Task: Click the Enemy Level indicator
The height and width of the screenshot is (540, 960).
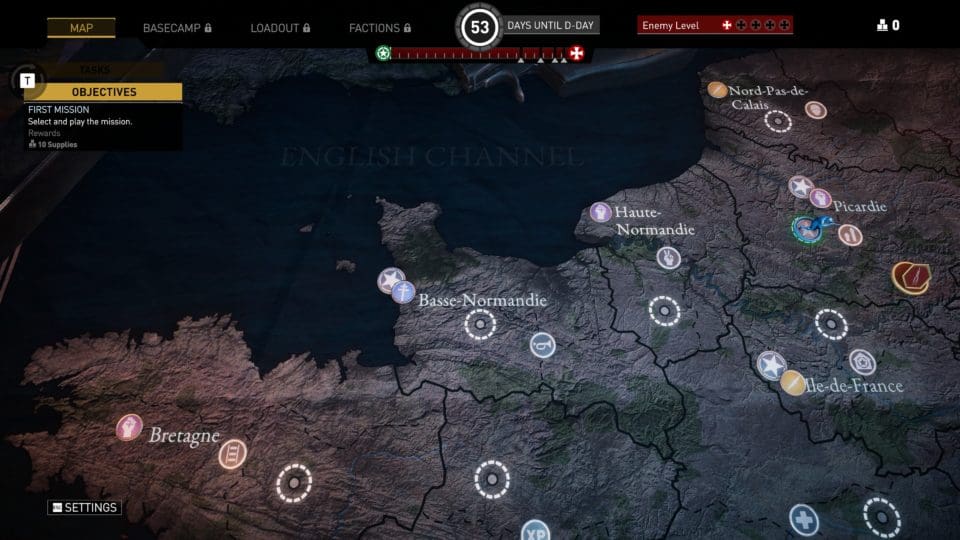Action: [714, 25]
